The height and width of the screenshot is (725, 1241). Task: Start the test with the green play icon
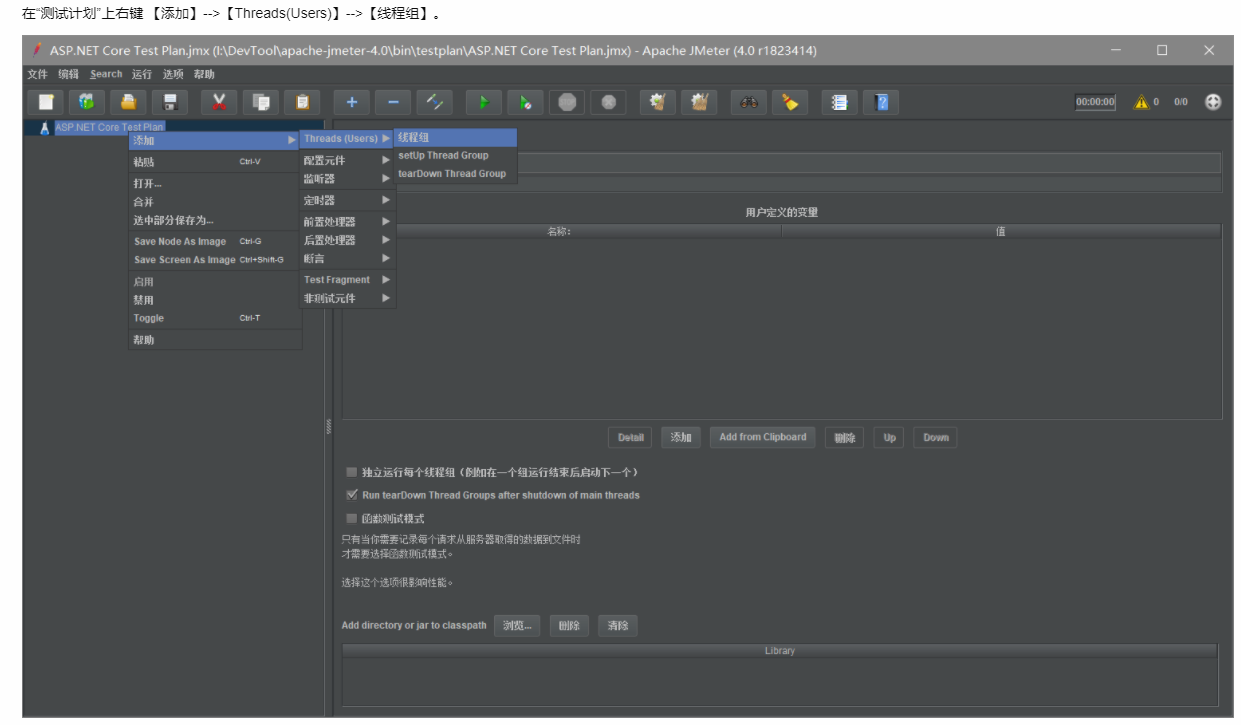point(484,102)
